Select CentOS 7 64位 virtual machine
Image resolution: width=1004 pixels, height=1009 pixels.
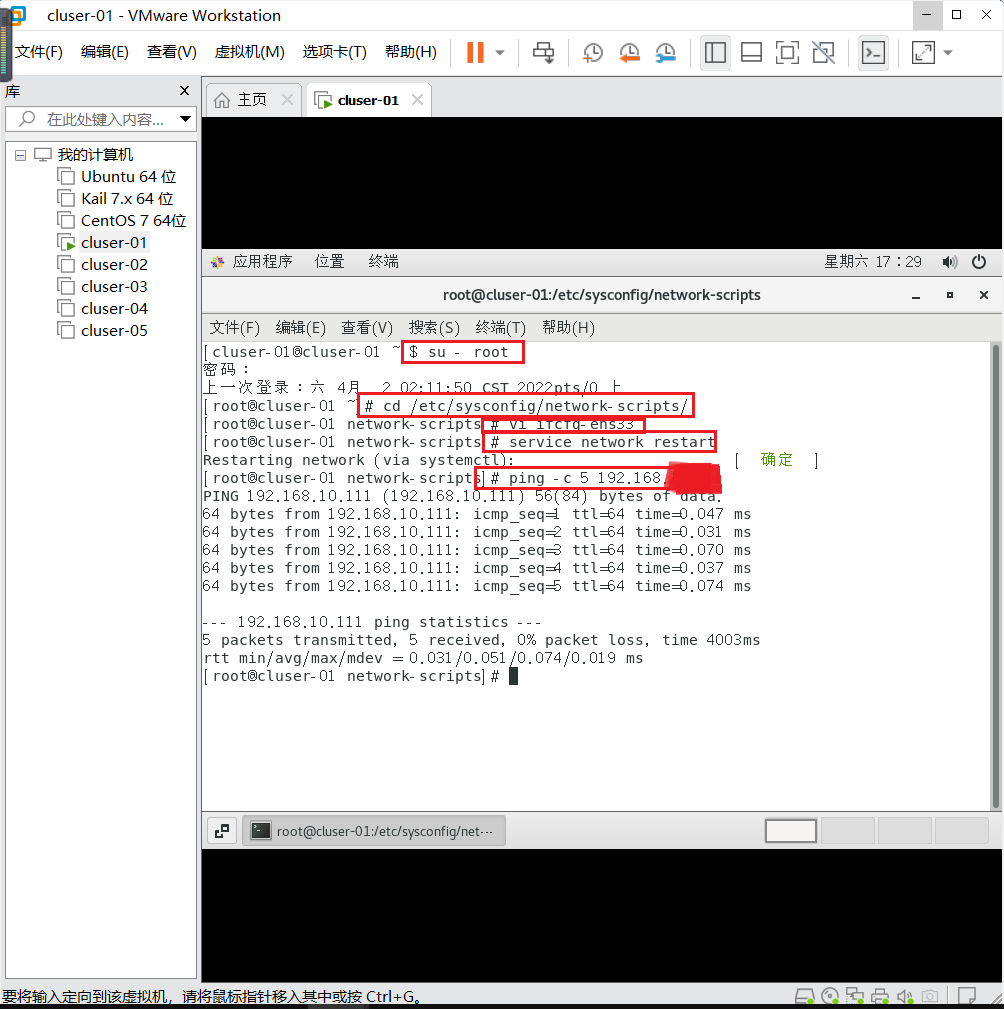(x=122, y=221)
